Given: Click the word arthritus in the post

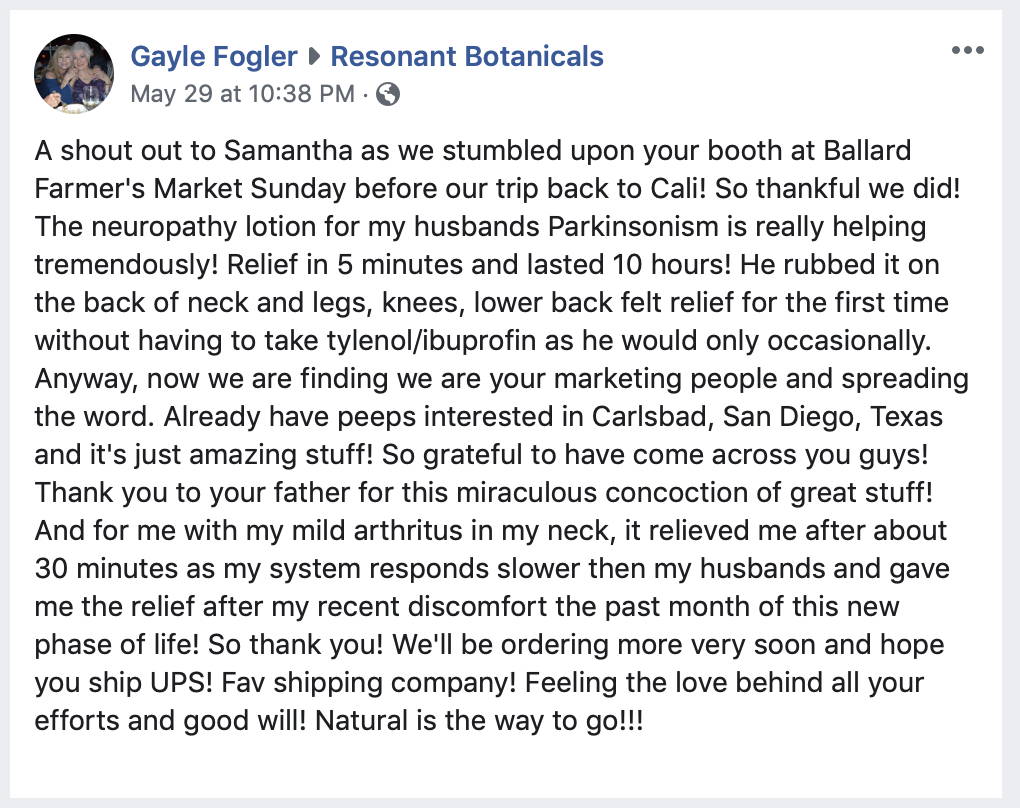Looking at the screenshot, I should tap(408, 531).
